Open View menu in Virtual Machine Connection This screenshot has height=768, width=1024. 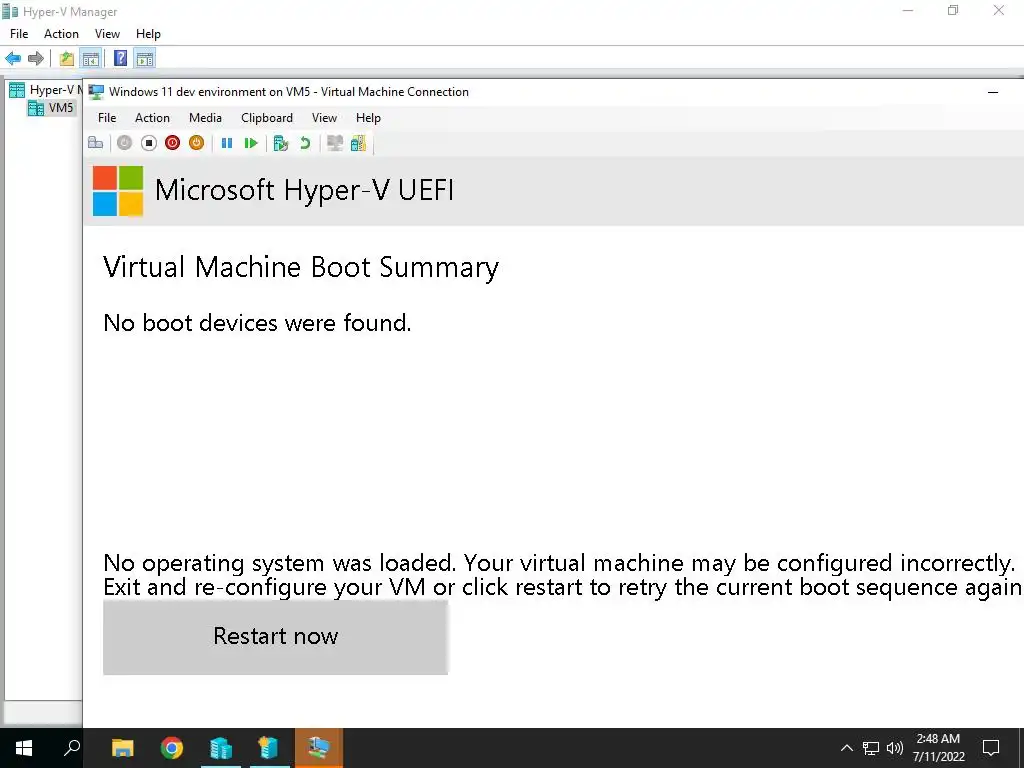tap(325, 118)
